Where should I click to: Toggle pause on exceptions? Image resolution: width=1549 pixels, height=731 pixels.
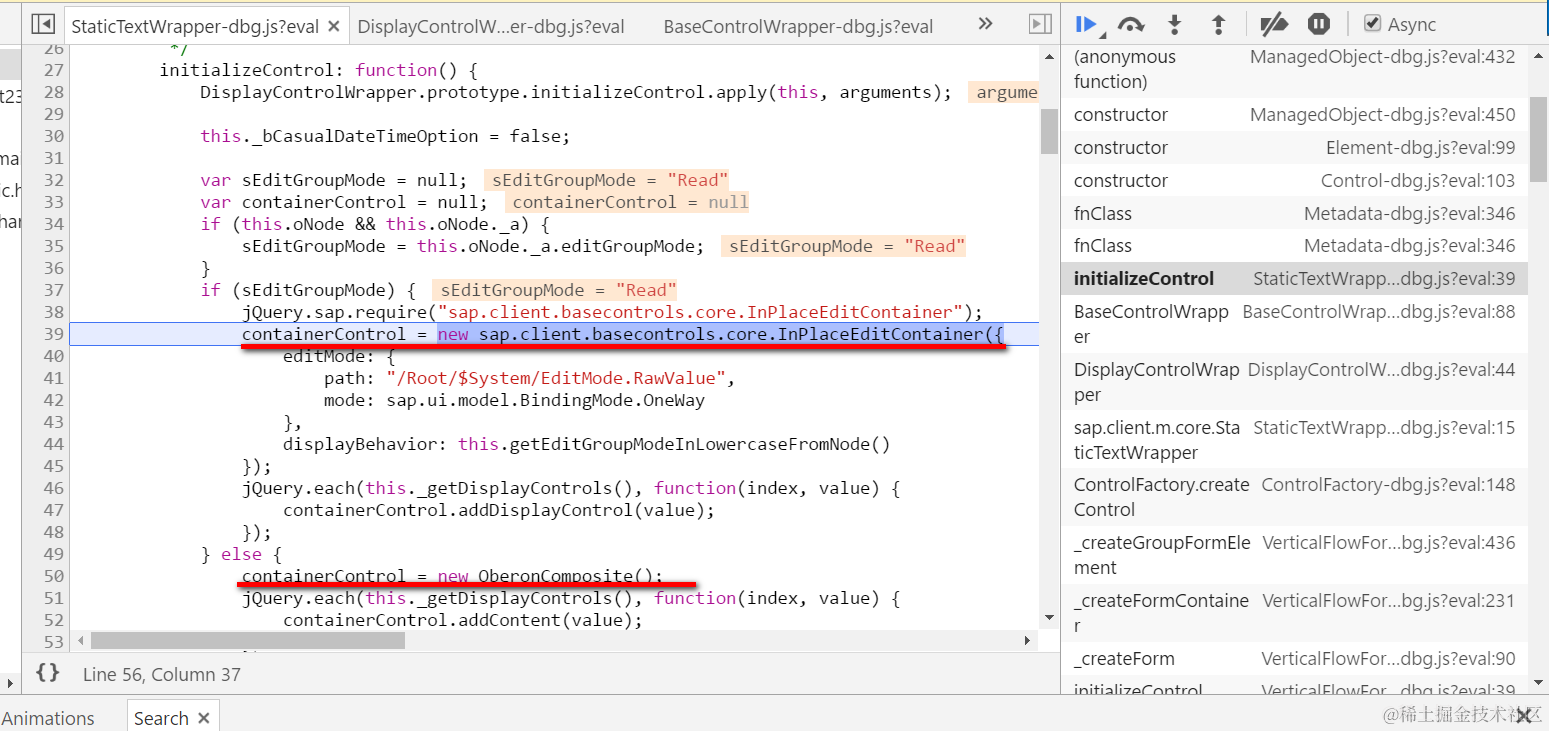tap(1319, 24)
